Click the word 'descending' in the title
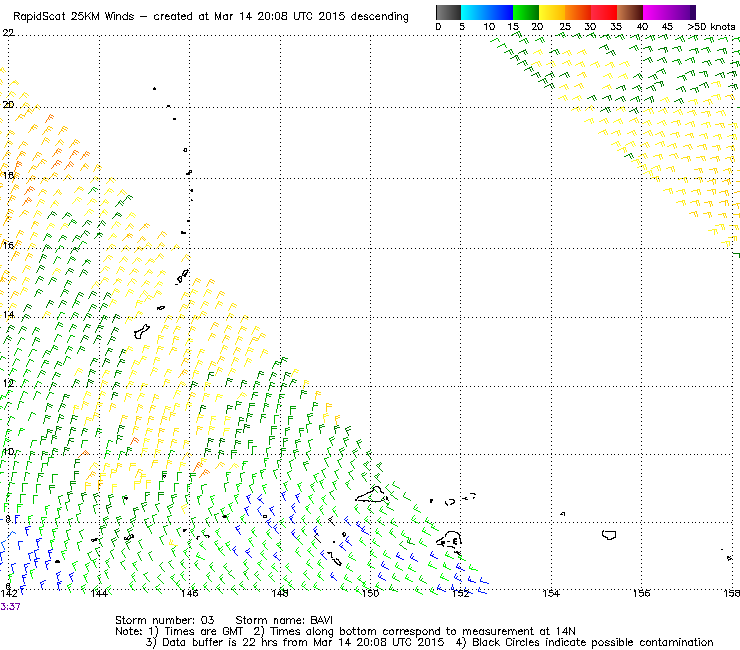Viewport: 740px width, 650px height. (x=379, y=17)
